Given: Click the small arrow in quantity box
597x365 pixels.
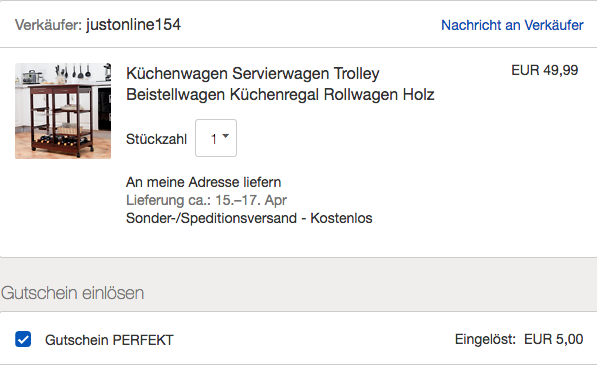Looking at the screenshot, I should click(225, 136).
